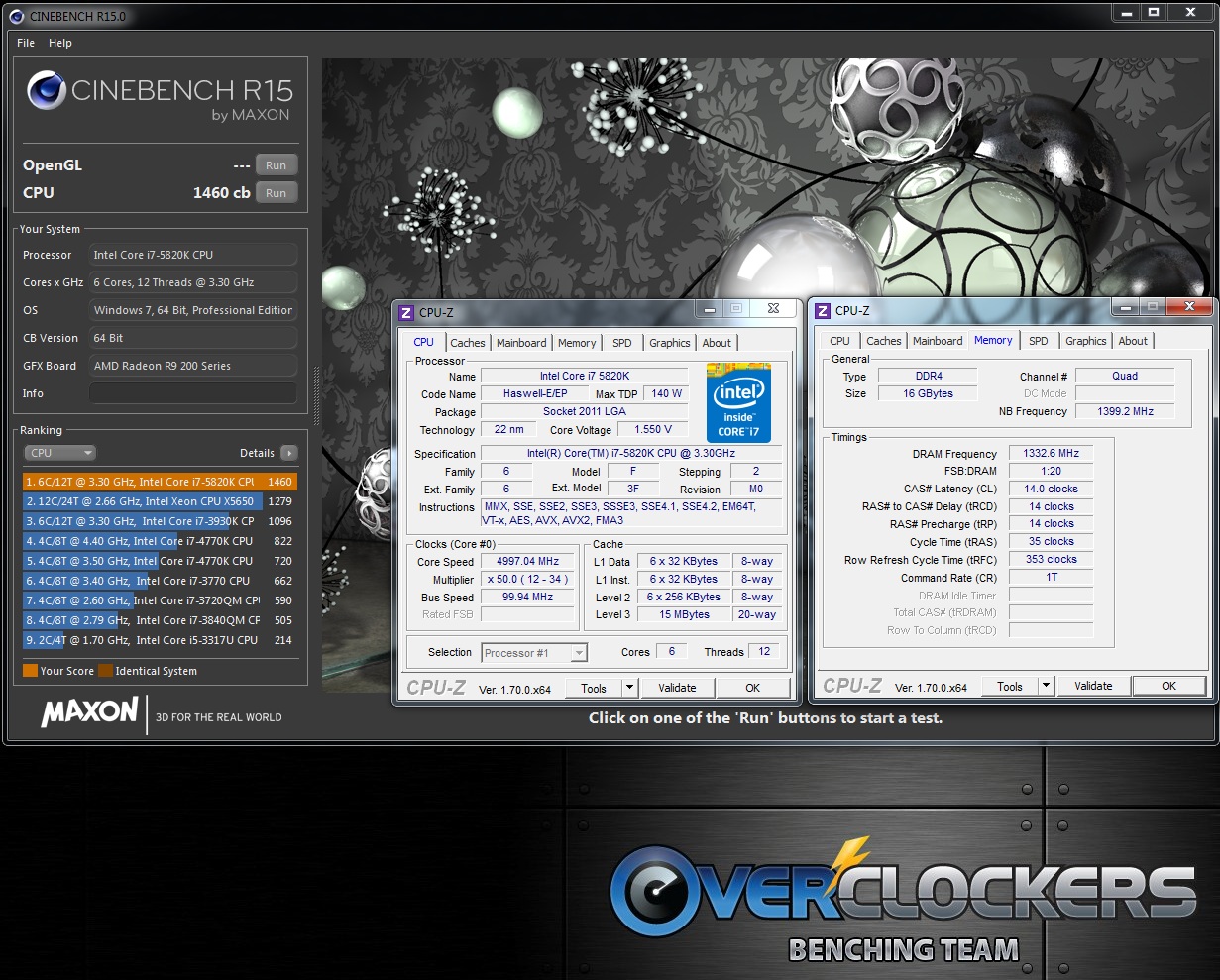Click Core Voltage value 1.550 V

[x=653, y=429]
